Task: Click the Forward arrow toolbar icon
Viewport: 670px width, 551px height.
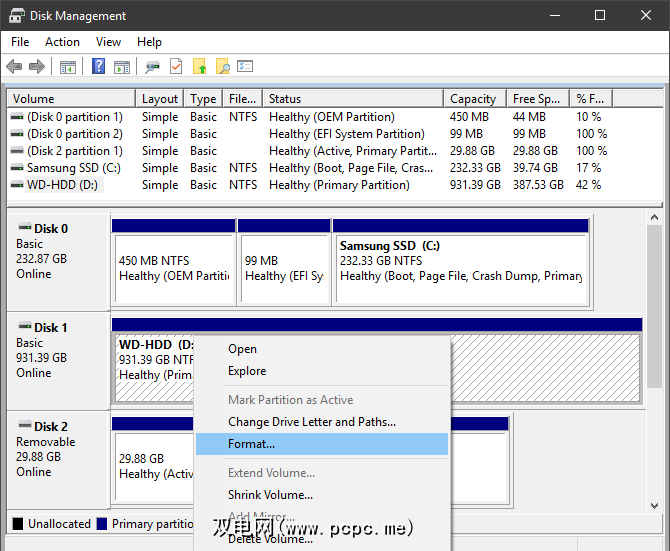Action: tap(37, 67)
